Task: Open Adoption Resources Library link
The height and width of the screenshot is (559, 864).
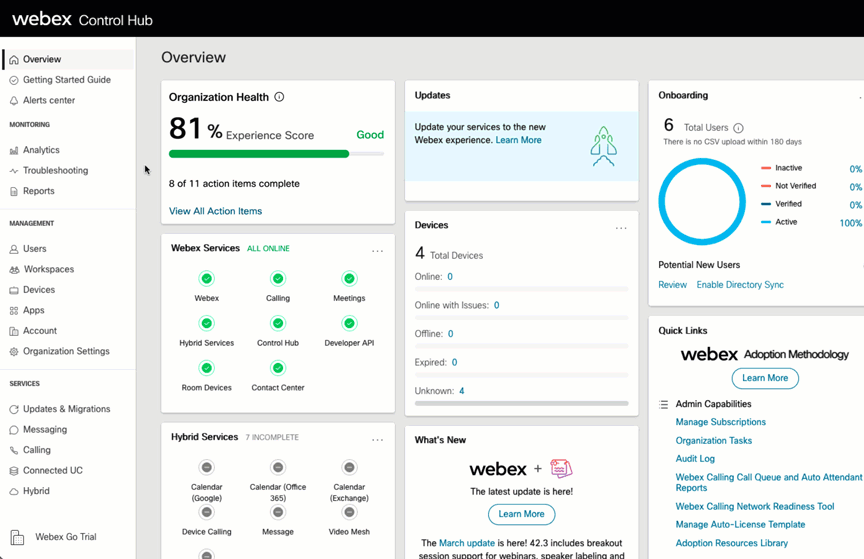Action: [732, 543]
